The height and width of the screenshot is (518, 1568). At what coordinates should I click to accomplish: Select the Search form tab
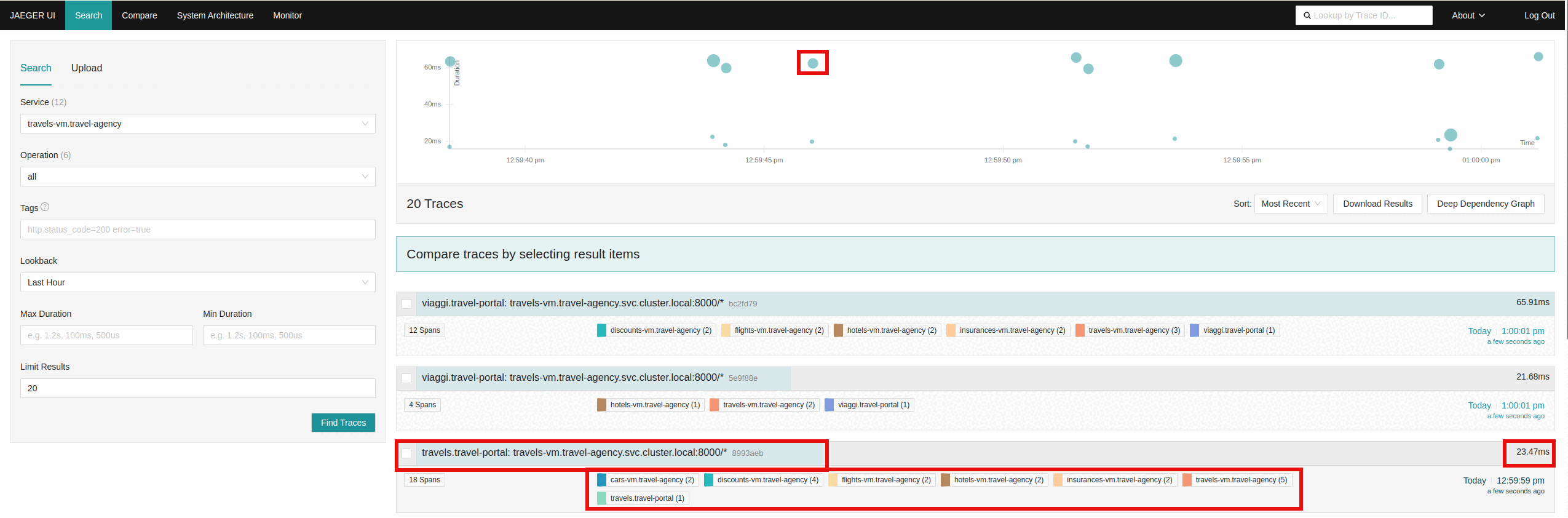(36, 68)
